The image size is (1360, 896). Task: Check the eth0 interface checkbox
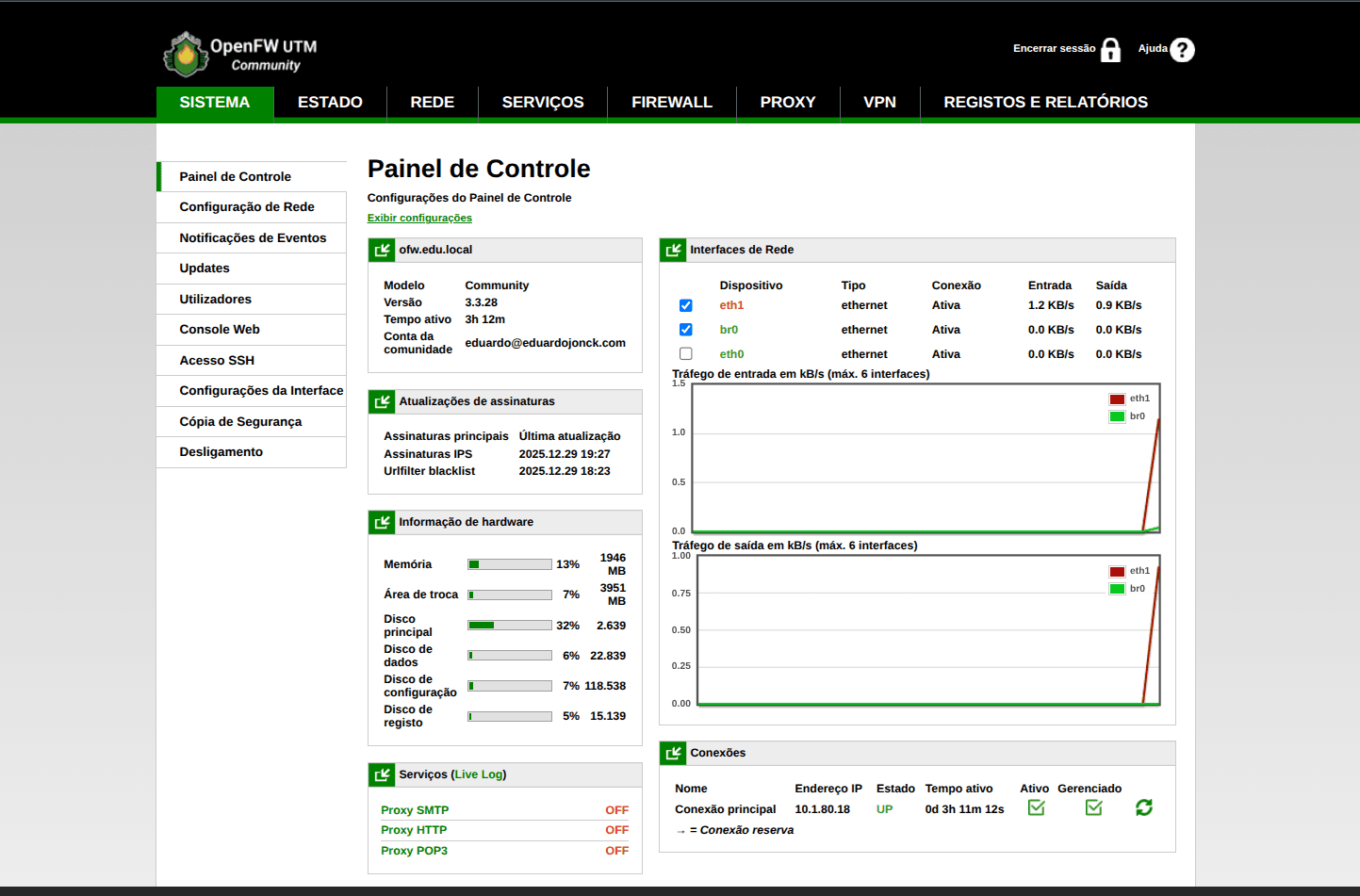pos(685,354)
